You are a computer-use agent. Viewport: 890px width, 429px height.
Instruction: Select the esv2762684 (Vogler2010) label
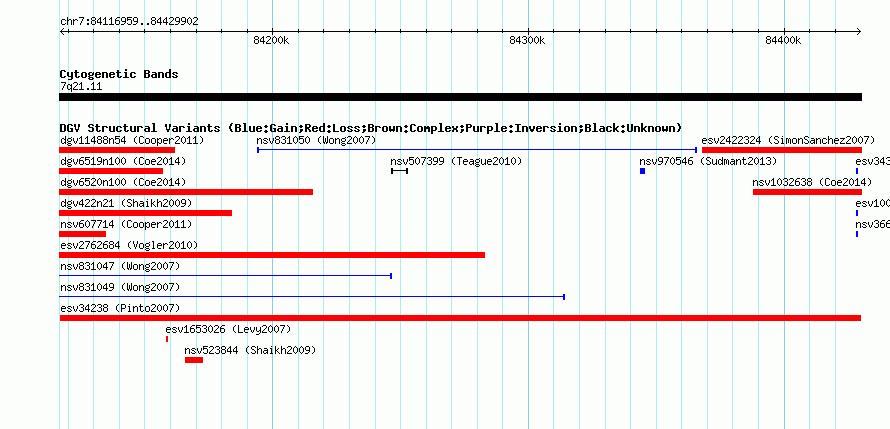point(129,245)
